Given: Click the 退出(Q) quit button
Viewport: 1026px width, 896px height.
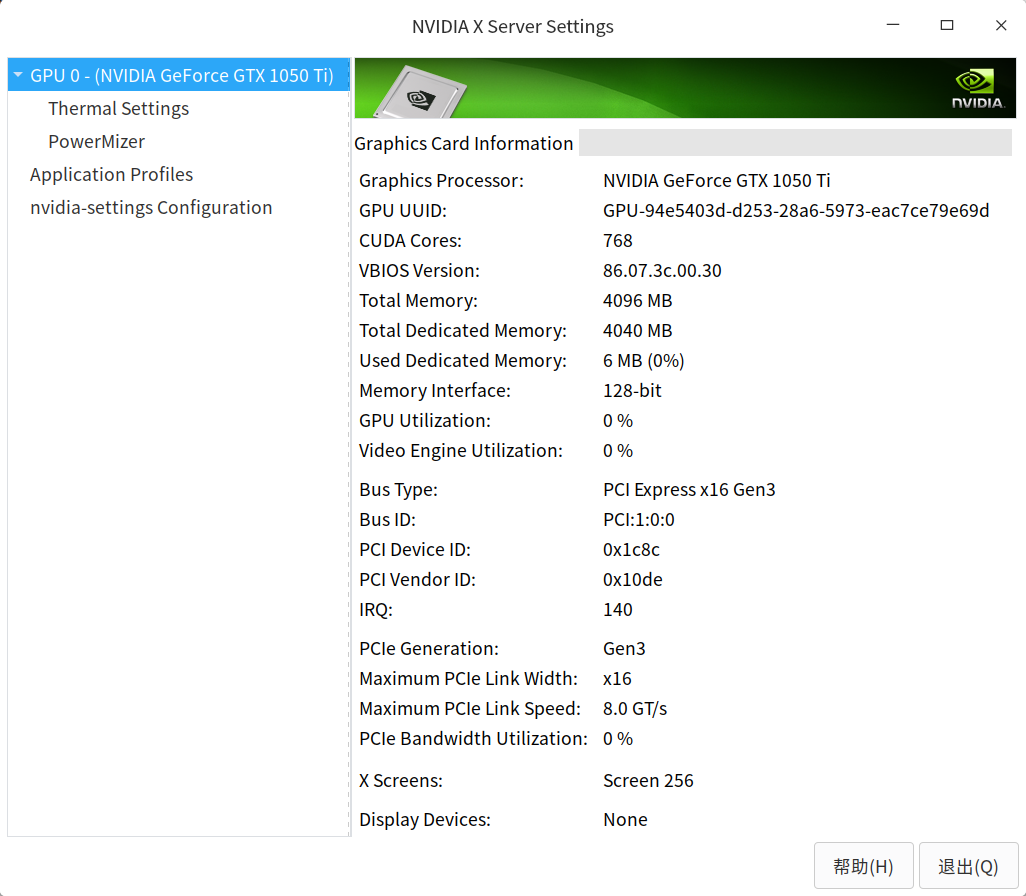Looking at the screenshot, I should coord(967,865).
